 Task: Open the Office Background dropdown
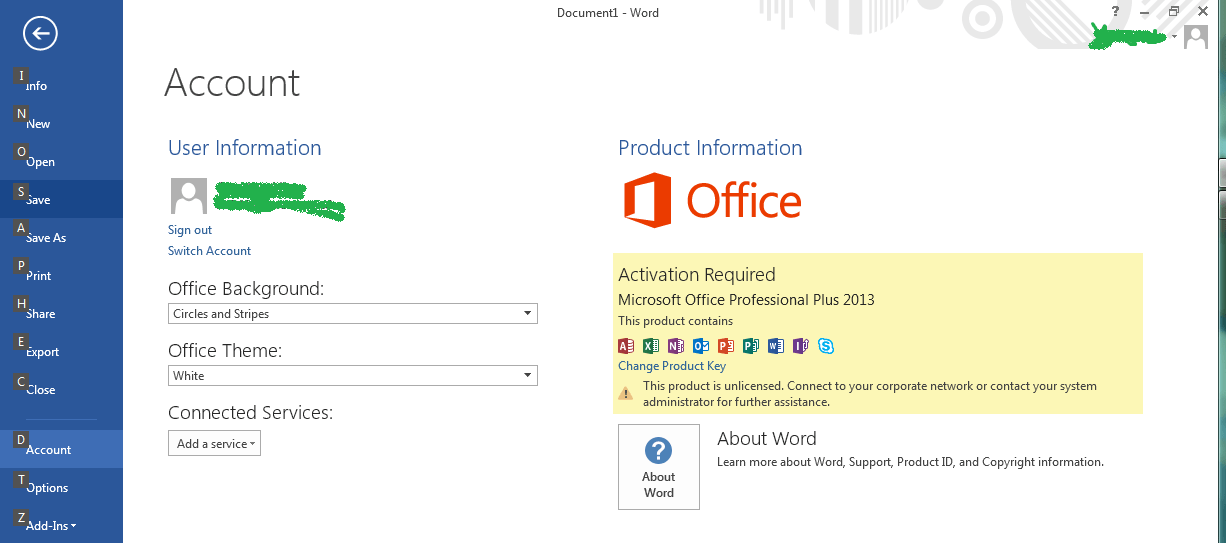[353, 314]
